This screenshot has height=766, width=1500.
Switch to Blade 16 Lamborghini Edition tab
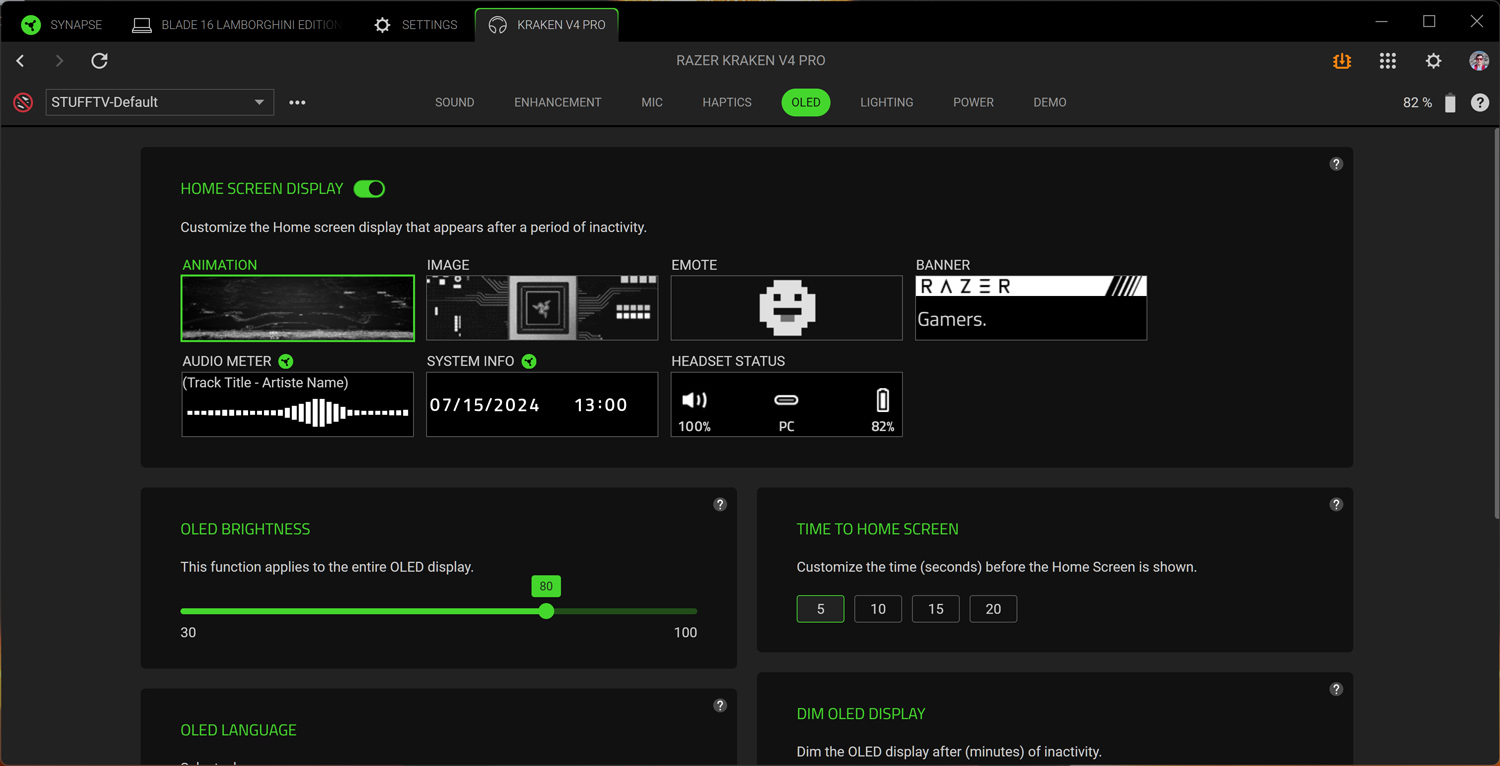click(x=237, y=25)
